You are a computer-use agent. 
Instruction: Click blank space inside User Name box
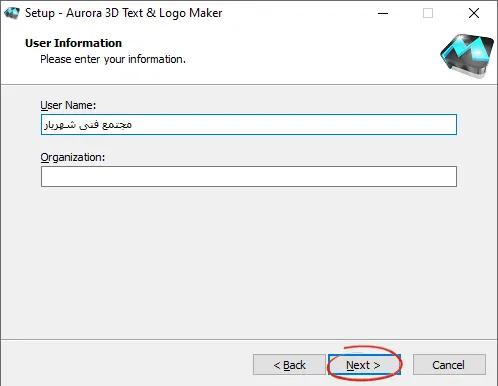tap(293, 125)
